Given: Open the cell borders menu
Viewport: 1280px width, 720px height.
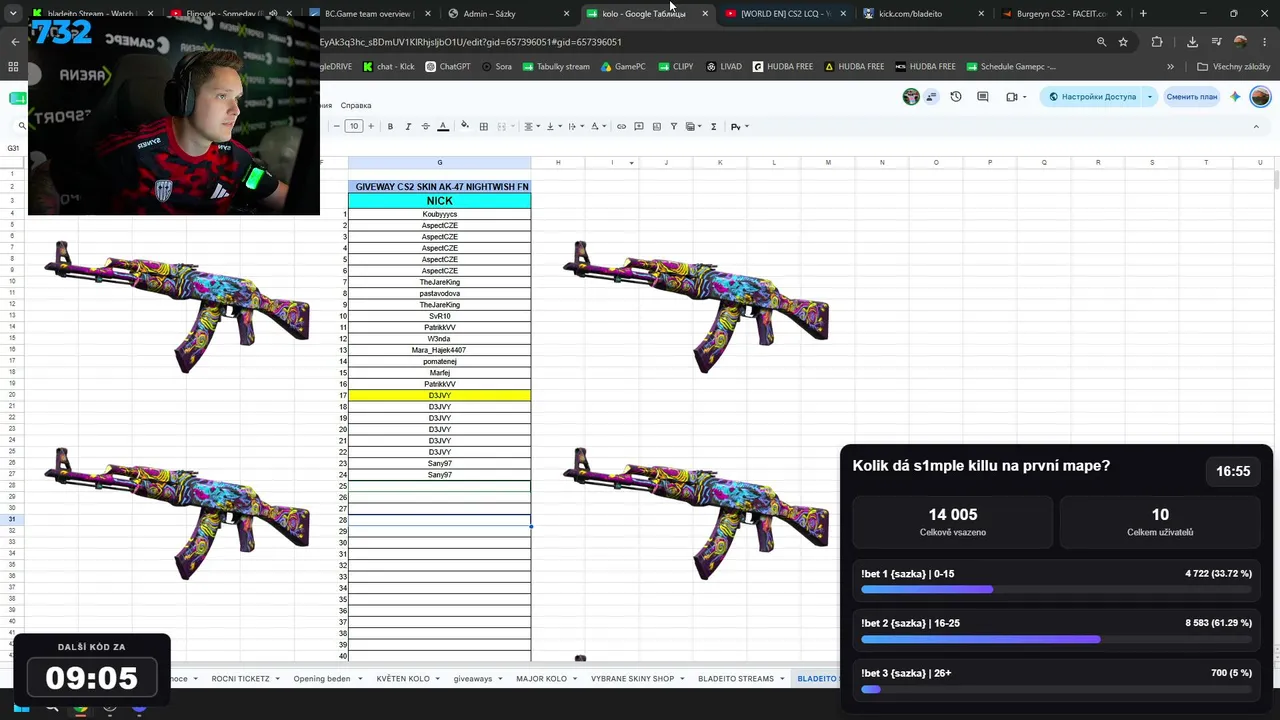Looking at the screenshot, I should click(x=484, y=126).
